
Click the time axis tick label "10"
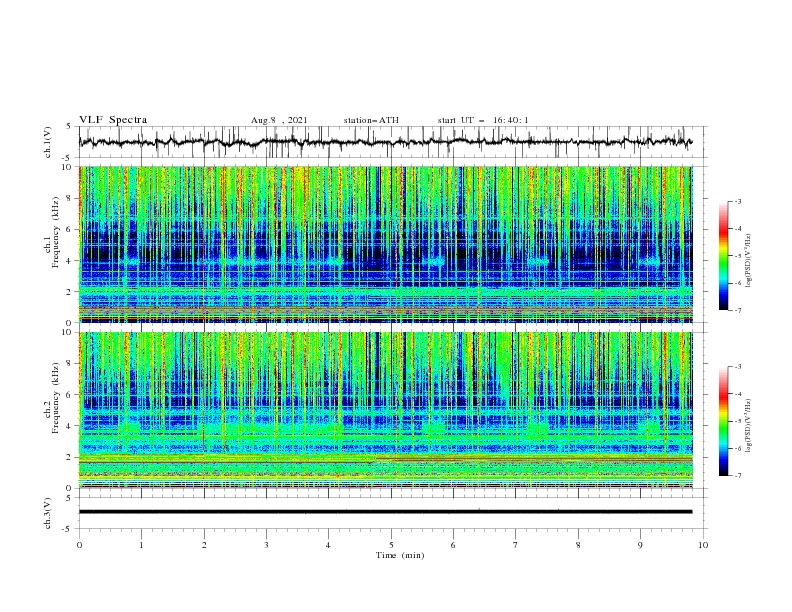point(703,545)
